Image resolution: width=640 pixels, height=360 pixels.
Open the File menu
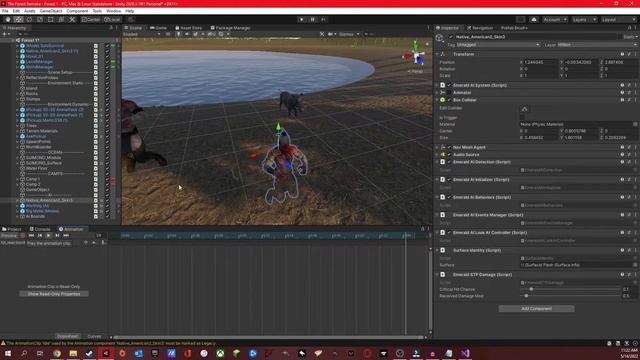(x=5, y=11)
